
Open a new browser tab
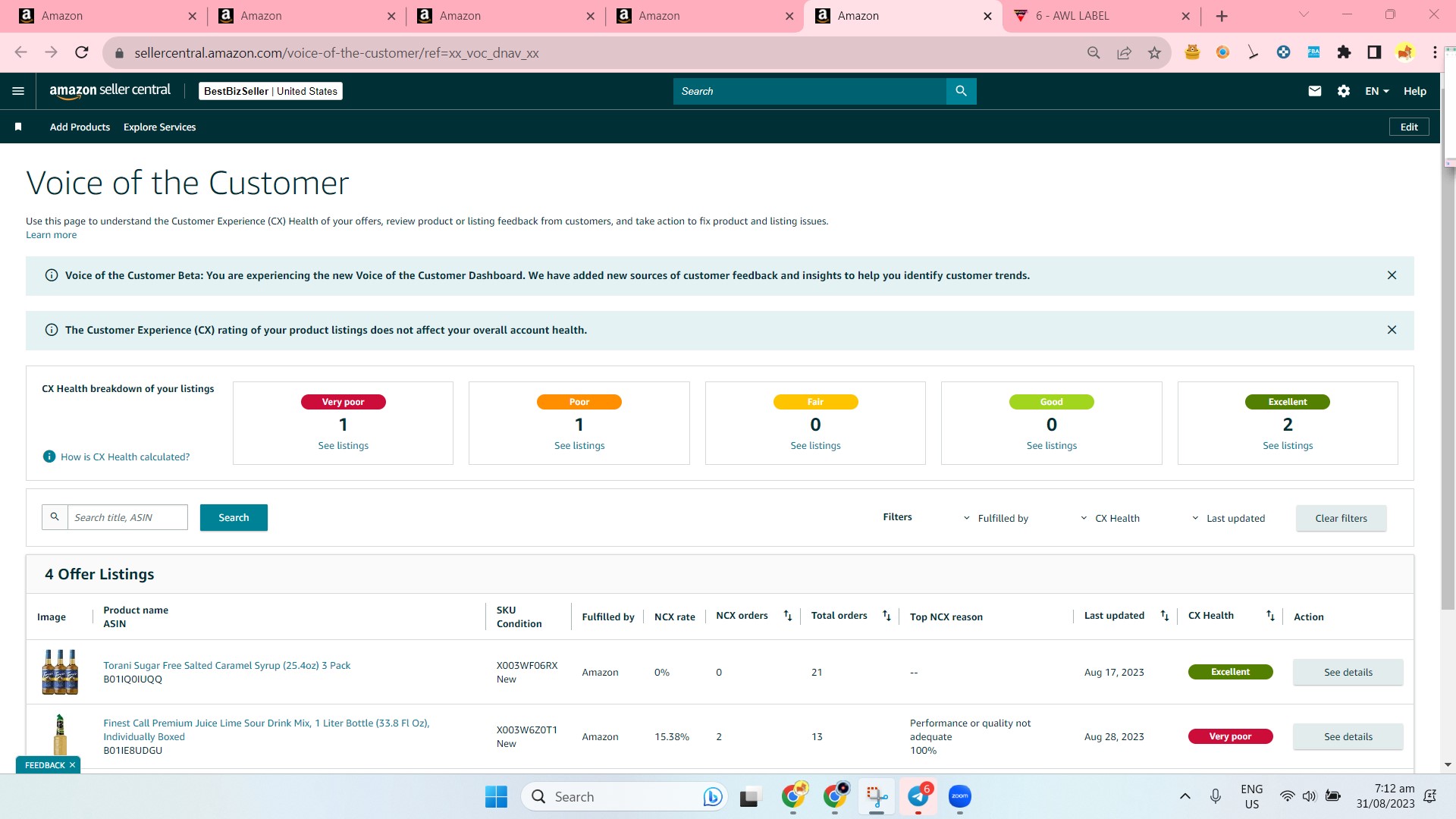(x=1222, y=16)
